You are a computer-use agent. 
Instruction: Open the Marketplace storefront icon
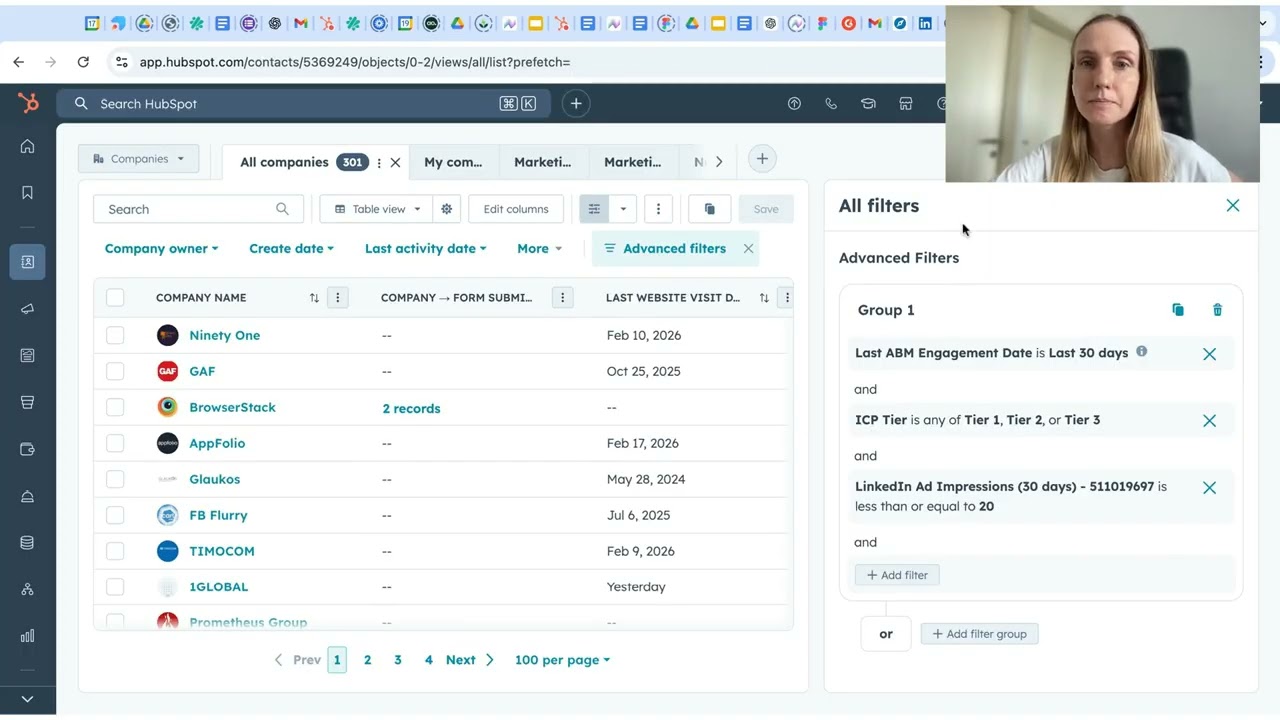click(906, 103)
